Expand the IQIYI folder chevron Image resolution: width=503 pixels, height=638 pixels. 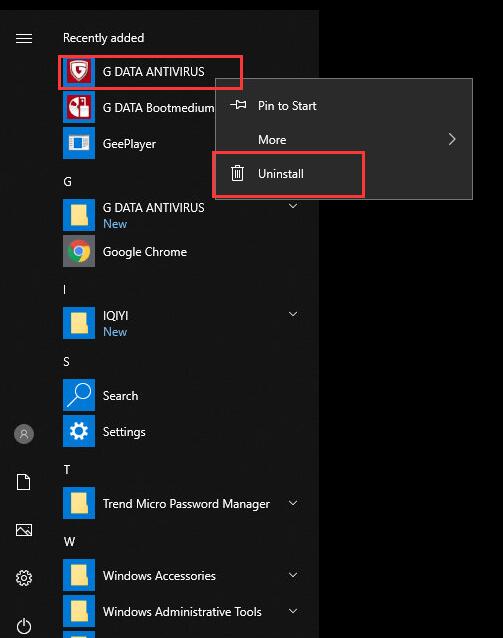pos(293,315)
